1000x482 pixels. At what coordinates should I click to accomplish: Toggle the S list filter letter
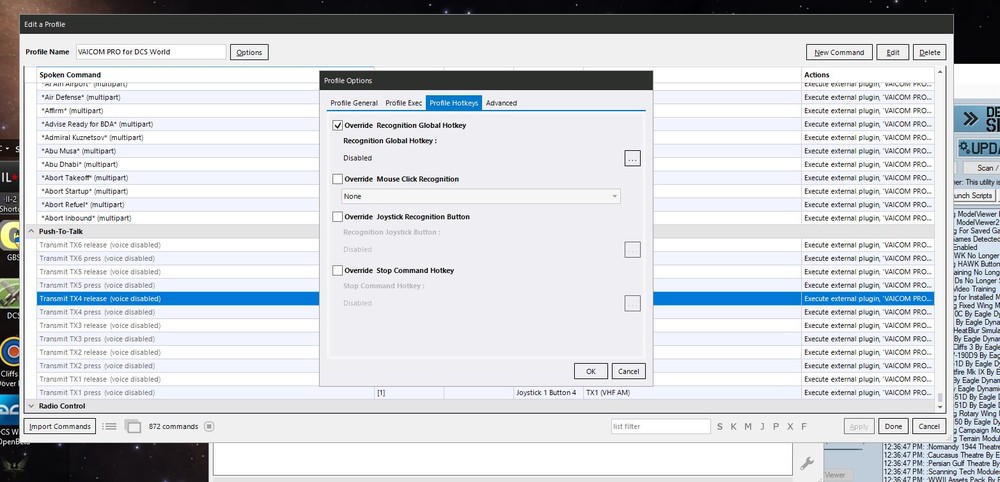coord(719,427)
